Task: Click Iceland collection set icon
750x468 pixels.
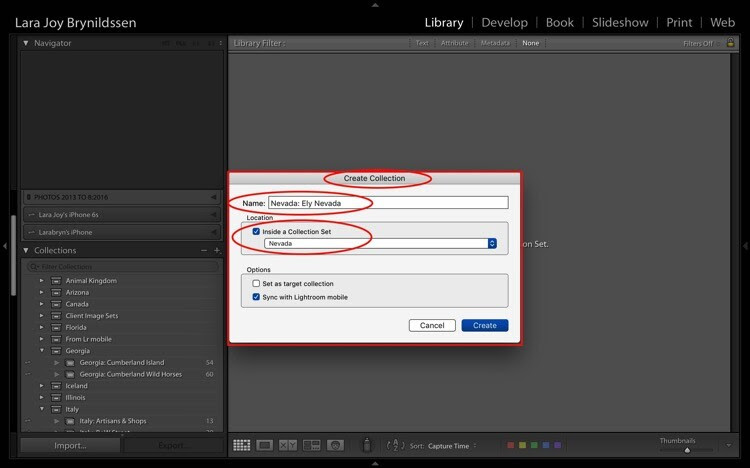Action: pos(56,386)
